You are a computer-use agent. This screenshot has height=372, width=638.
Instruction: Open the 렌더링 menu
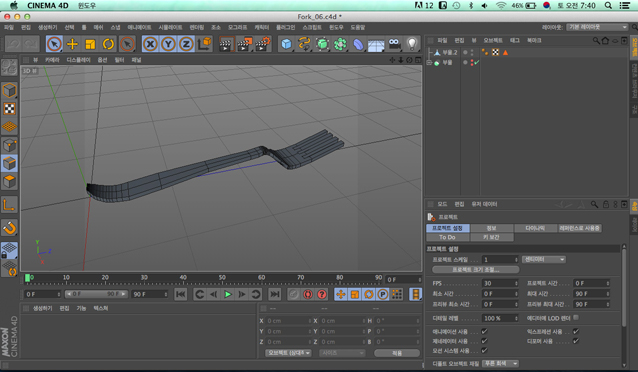point(197,27)
